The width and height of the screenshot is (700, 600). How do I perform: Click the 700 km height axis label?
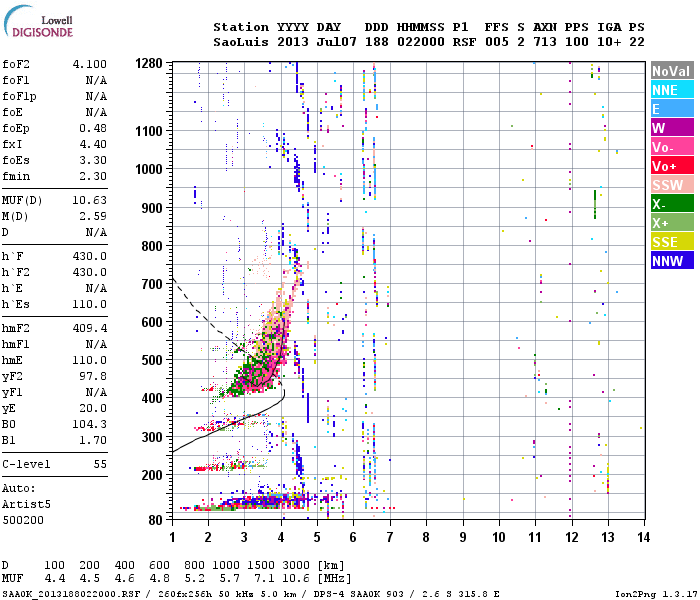[152, 284]
